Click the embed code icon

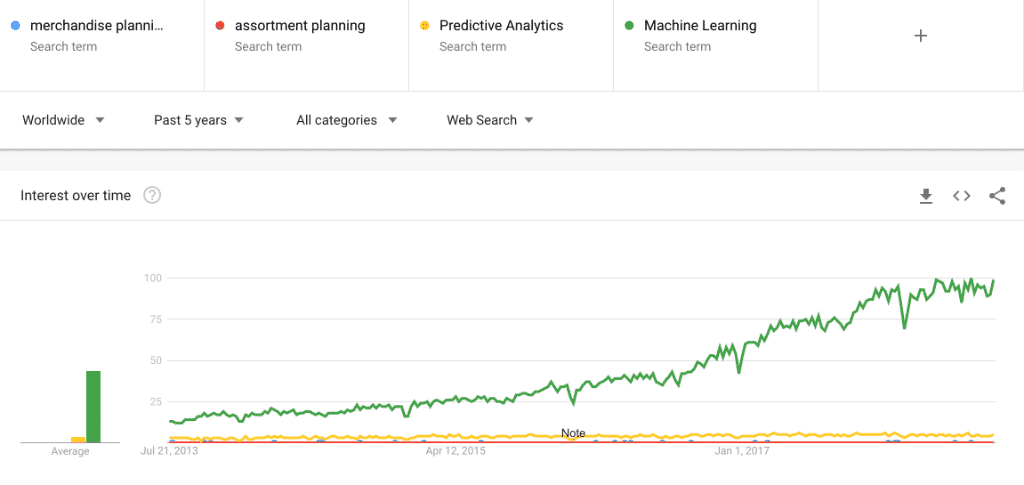click(961, 196)
